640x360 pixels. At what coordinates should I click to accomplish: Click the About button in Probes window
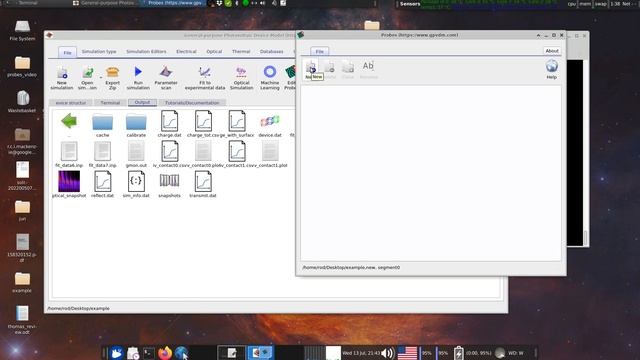(552, 51)
